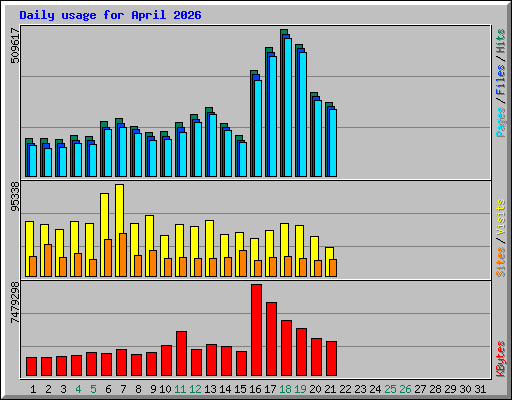Select day 13 on the date axis
This screenshot has height=400, width=512.
pyautogui.click(x=210, y=389)
